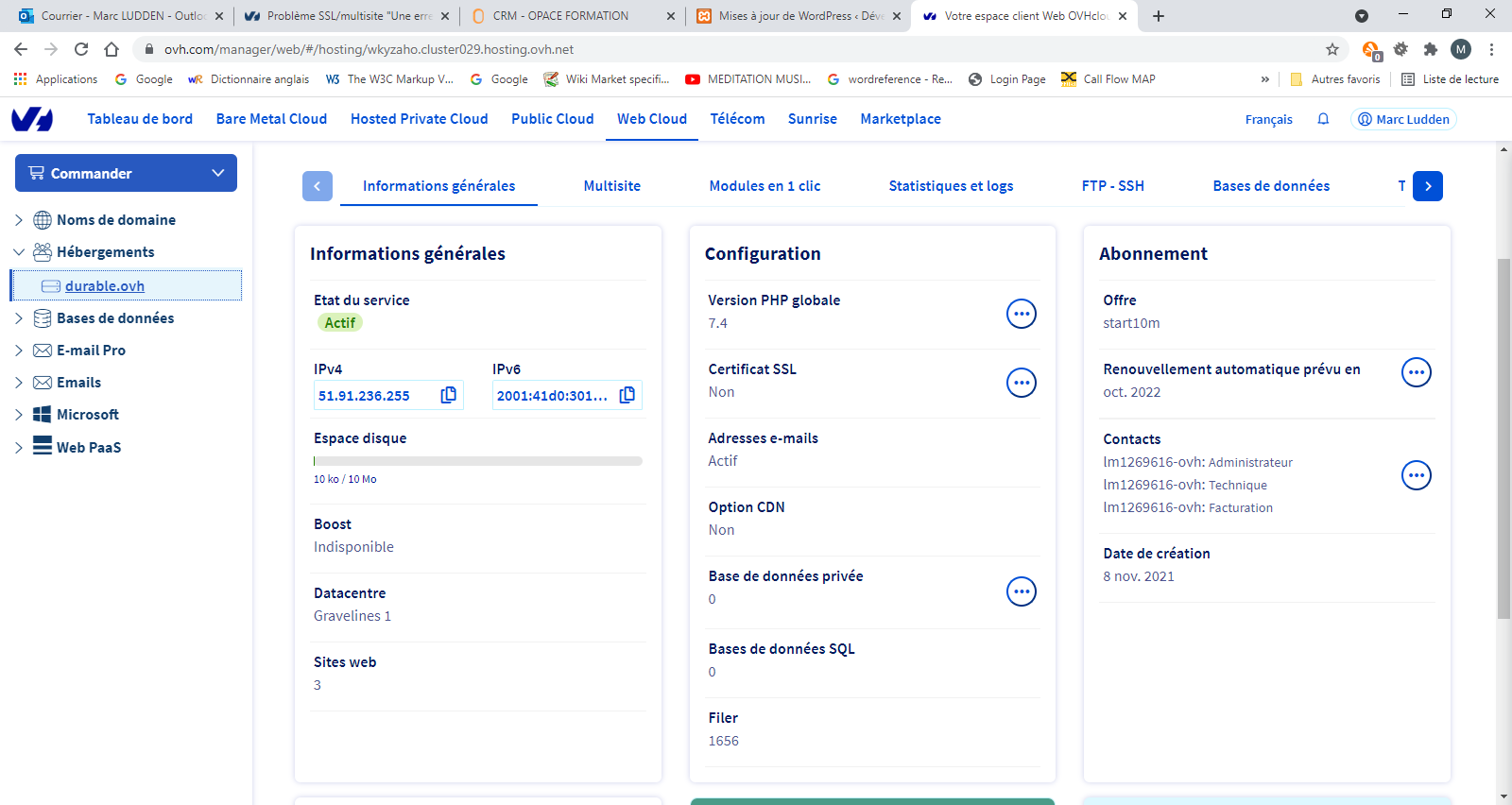Expand the E-mail Pro section
The width and height of the screenshot is (1512, 805).
click(x=19, y=351)
